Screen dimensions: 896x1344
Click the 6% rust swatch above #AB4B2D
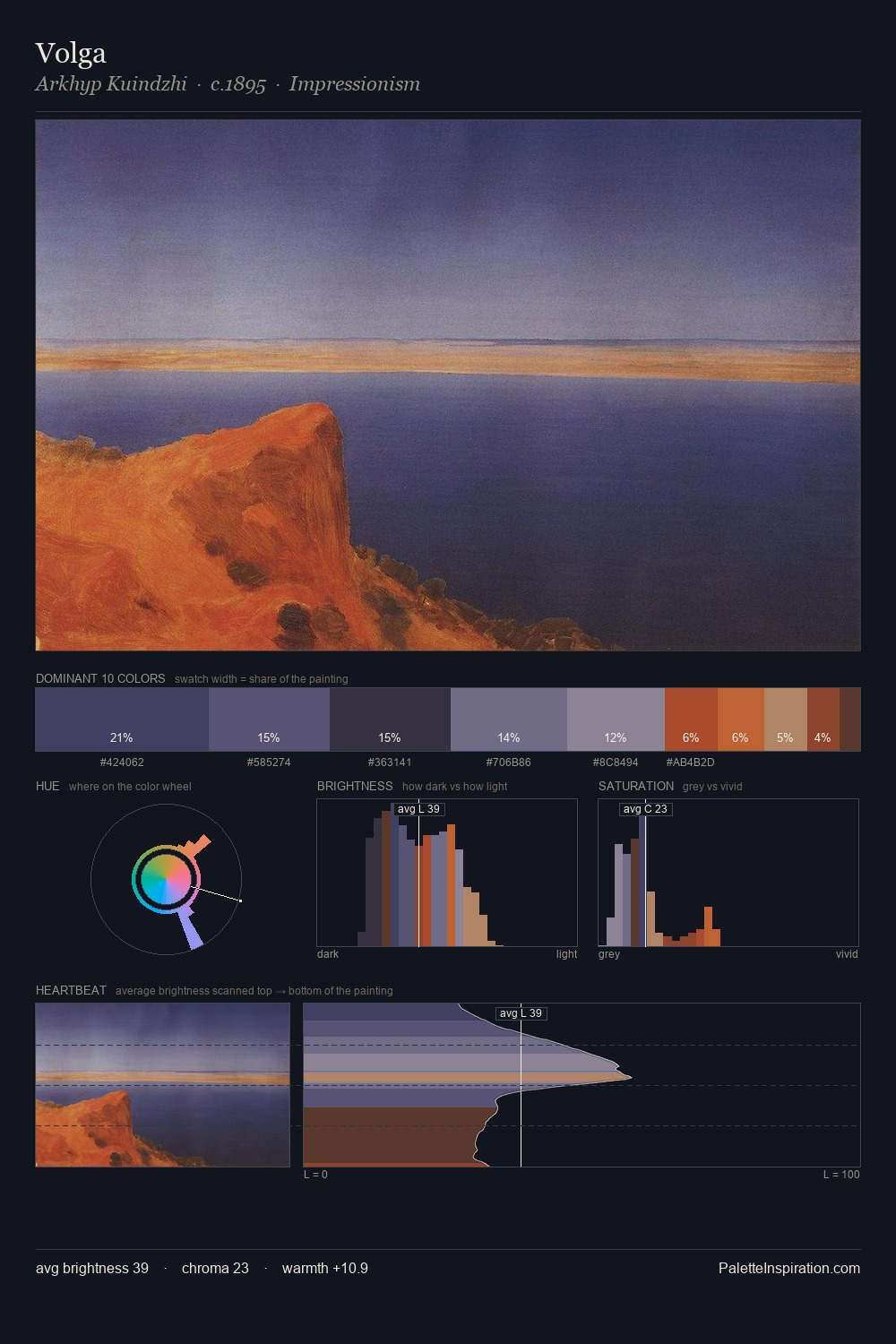tap(691, 719)
